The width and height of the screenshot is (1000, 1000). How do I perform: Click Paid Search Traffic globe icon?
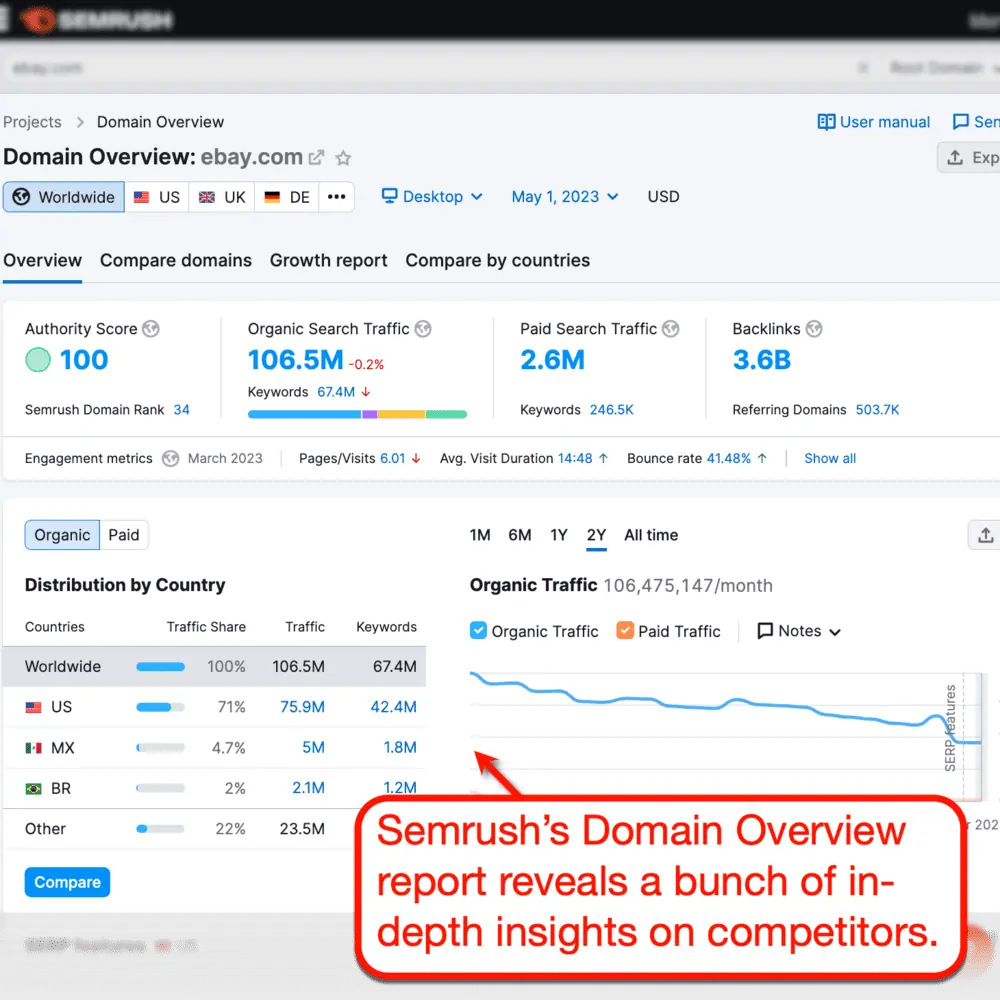click(x=670, y=328)
